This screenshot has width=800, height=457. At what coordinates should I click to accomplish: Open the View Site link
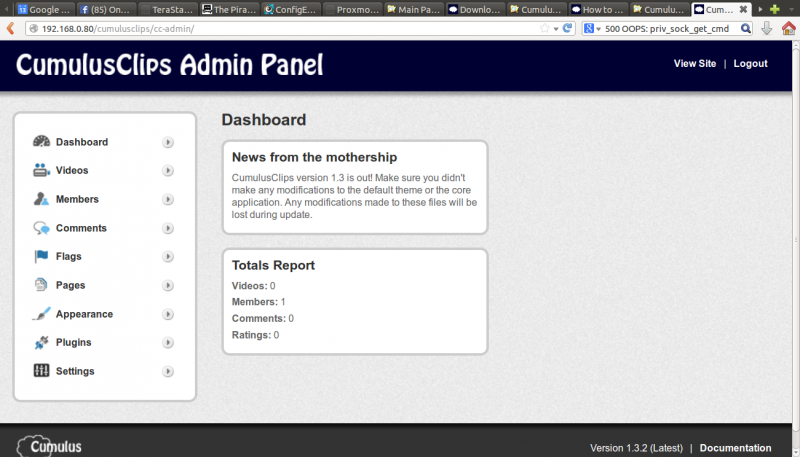click(695, 63)
